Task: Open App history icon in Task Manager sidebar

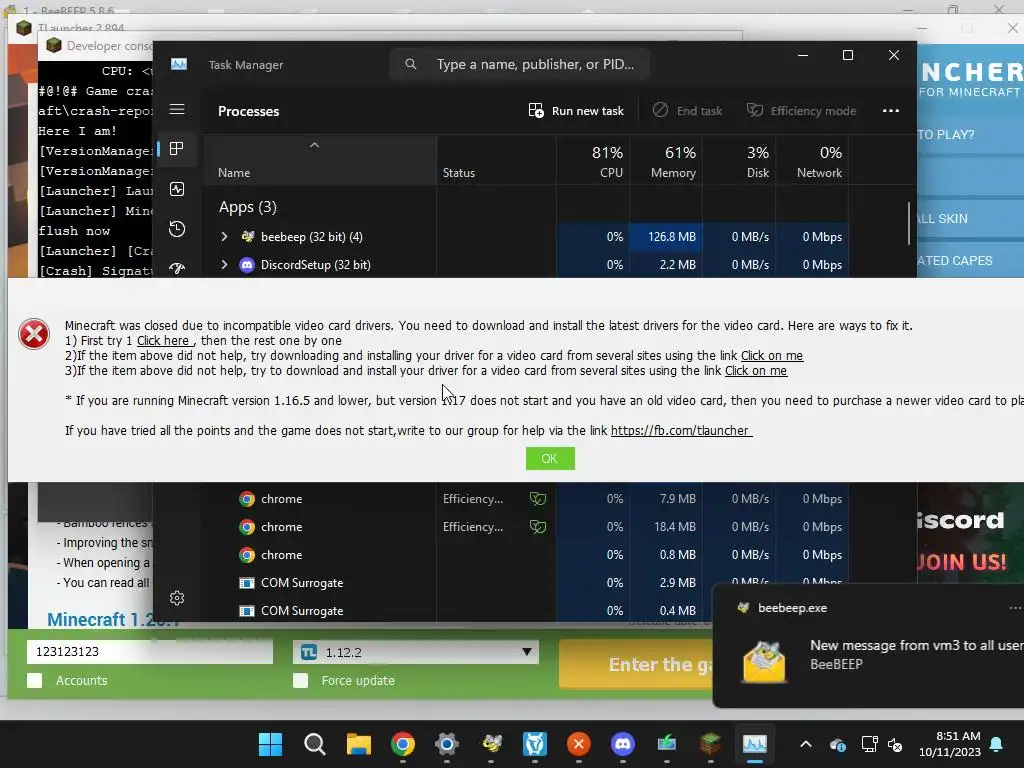Action: (x=177, y=229)
